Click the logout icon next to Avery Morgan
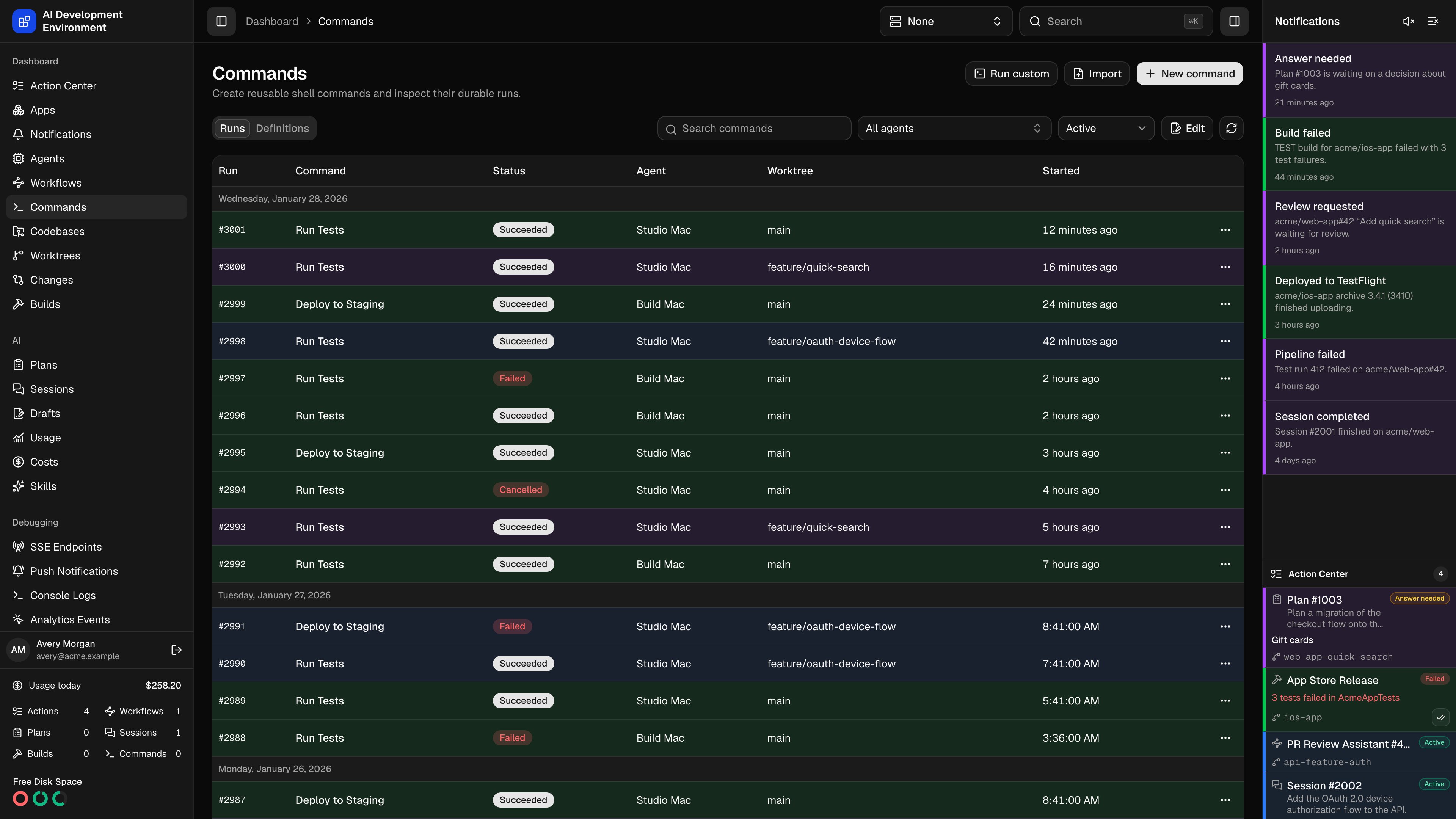The height and width of the screenshot is (819, 1456). click(x=176, y=650)
